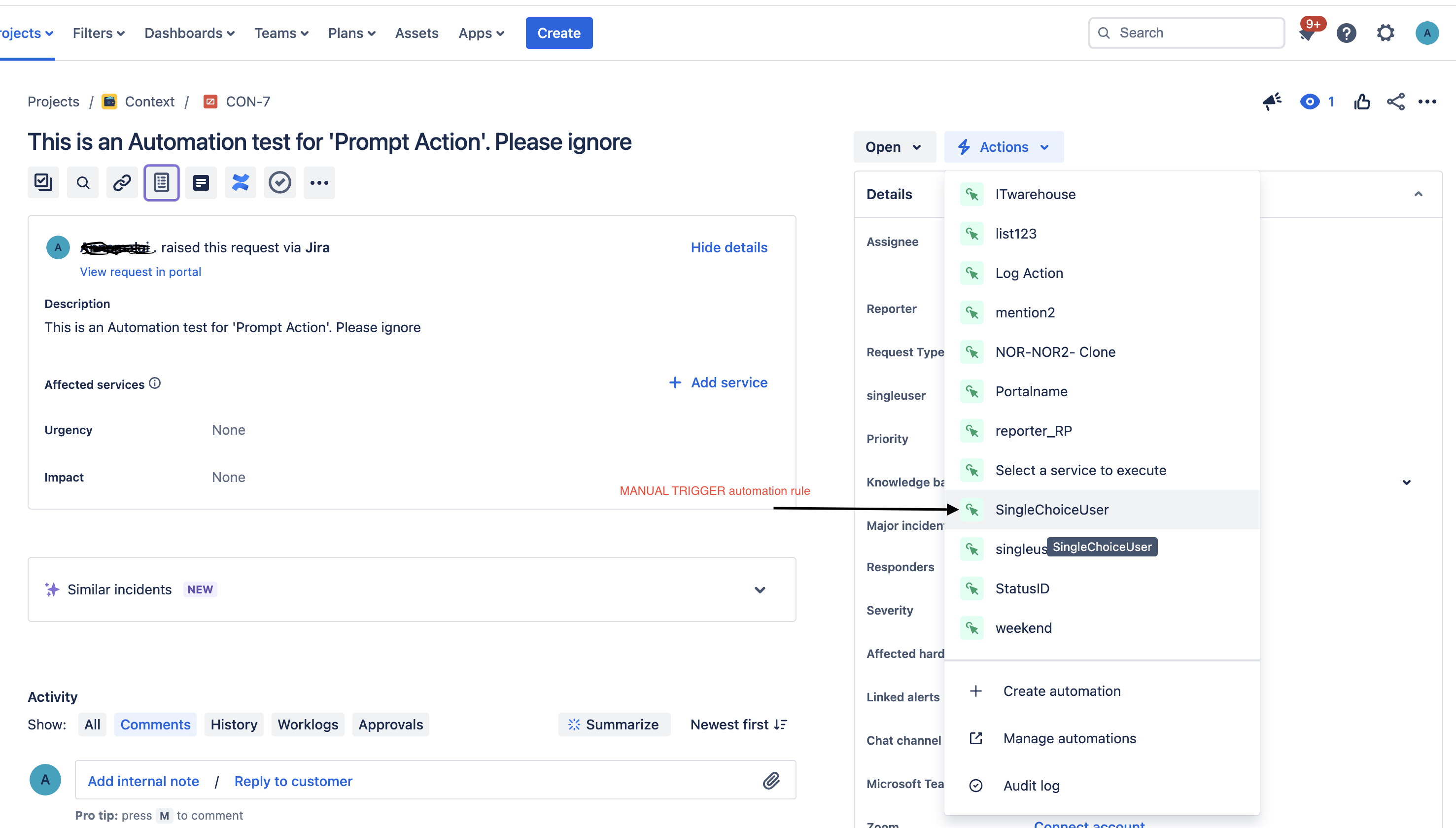Click the thumbs up vote icon
The width and height of the screenshot is (1456, 828).
[1362, 102]
